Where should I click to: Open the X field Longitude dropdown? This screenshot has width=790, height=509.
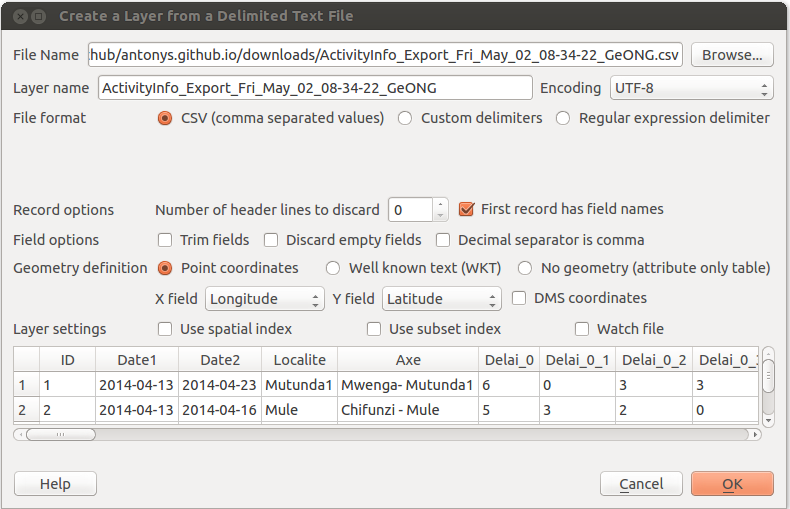pos(265,298)
